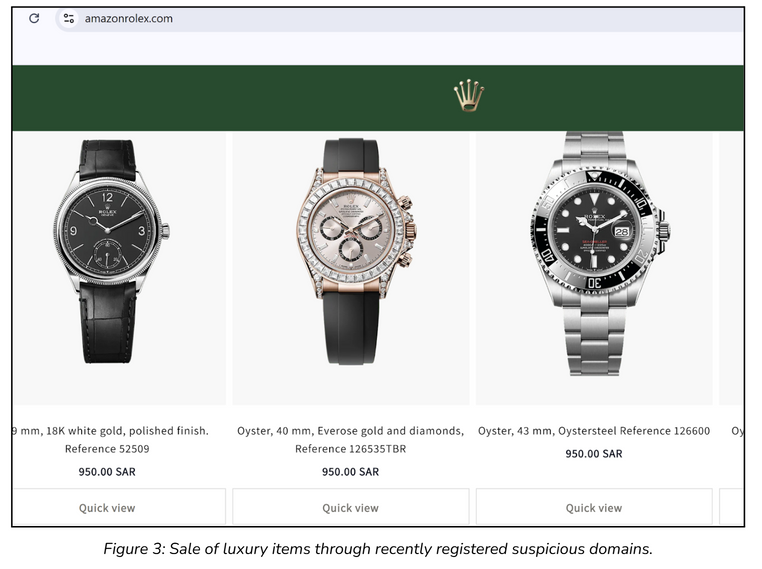Select the Everose gold diamond watch image
The height and width of the screenshot is (569, 762).
point(356,251)
